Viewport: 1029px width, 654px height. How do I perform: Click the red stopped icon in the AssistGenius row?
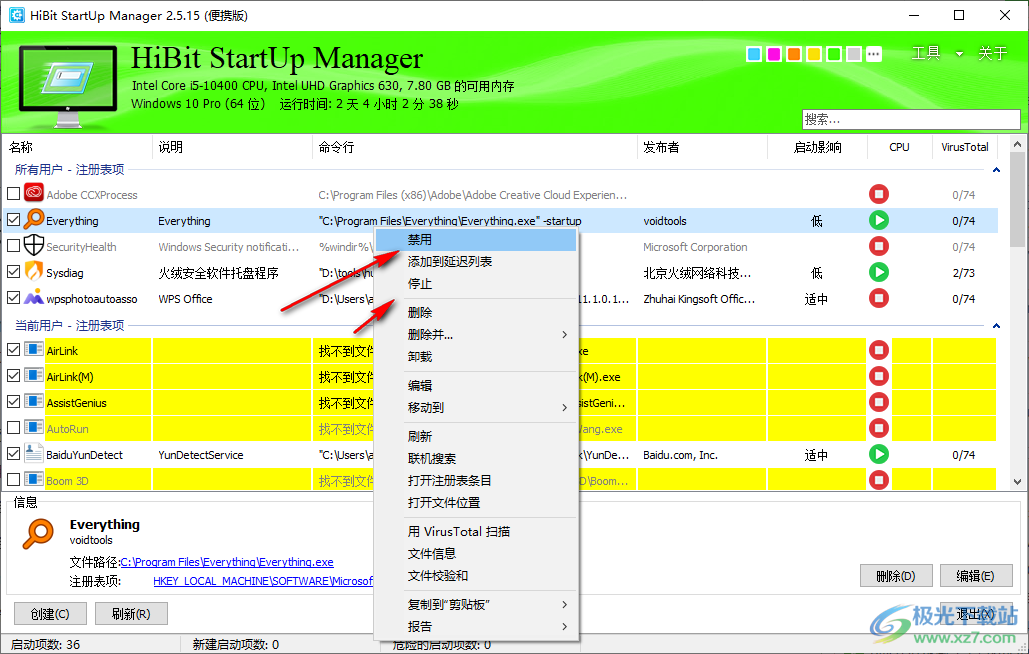(x=879, y=402)
